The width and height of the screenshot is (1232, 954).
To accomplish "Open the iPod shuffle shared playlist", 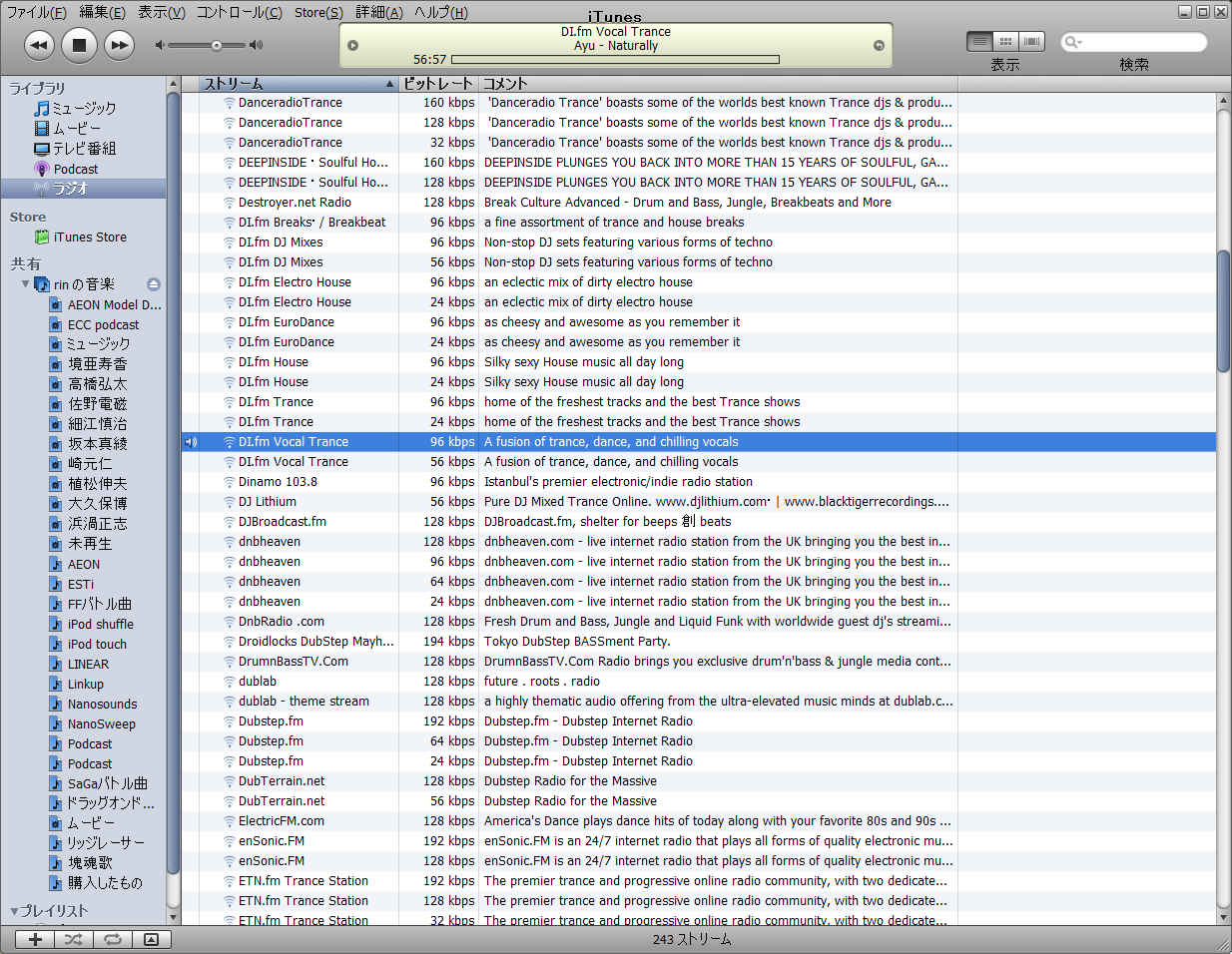I will tap(92, 625).
